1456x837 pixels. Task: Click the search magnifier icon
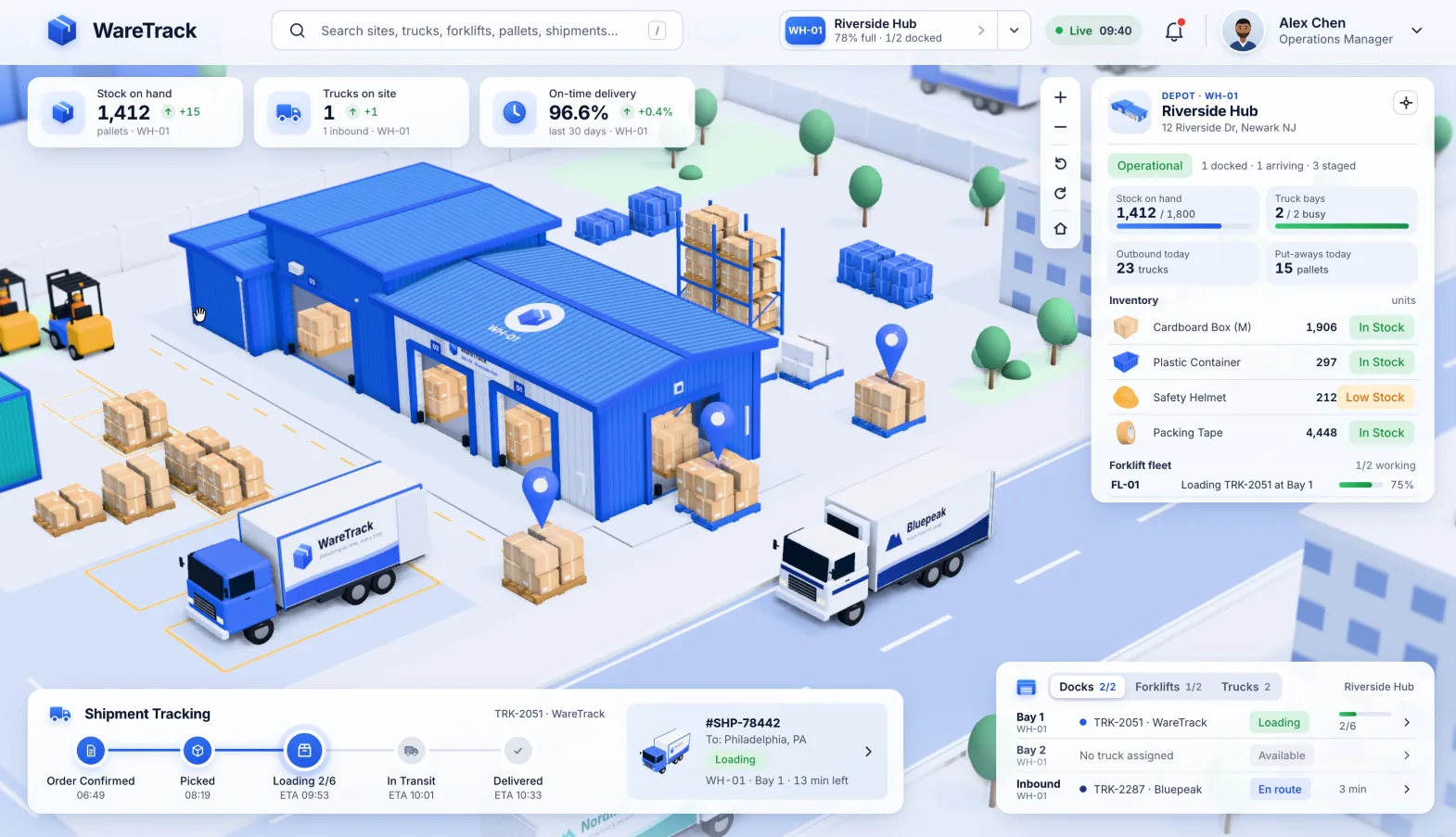point(297,31)
